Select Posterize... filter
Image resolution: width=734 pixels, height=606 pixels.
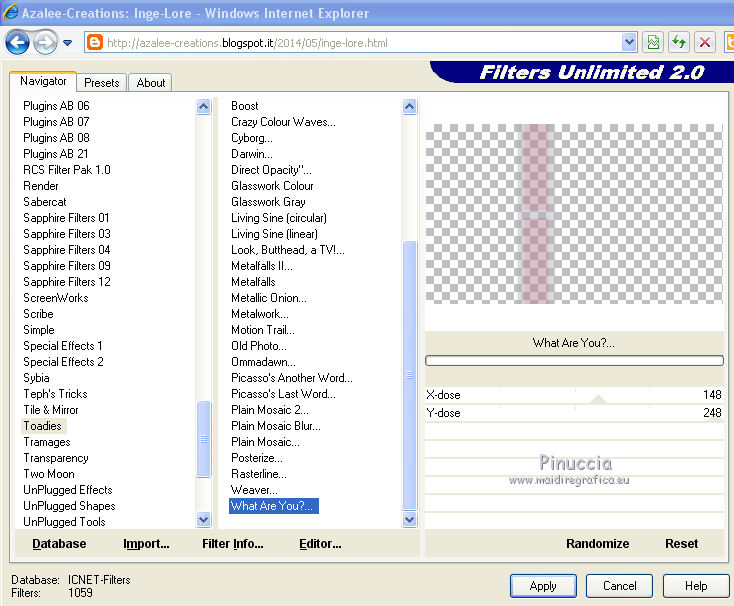tap(257, 458)
